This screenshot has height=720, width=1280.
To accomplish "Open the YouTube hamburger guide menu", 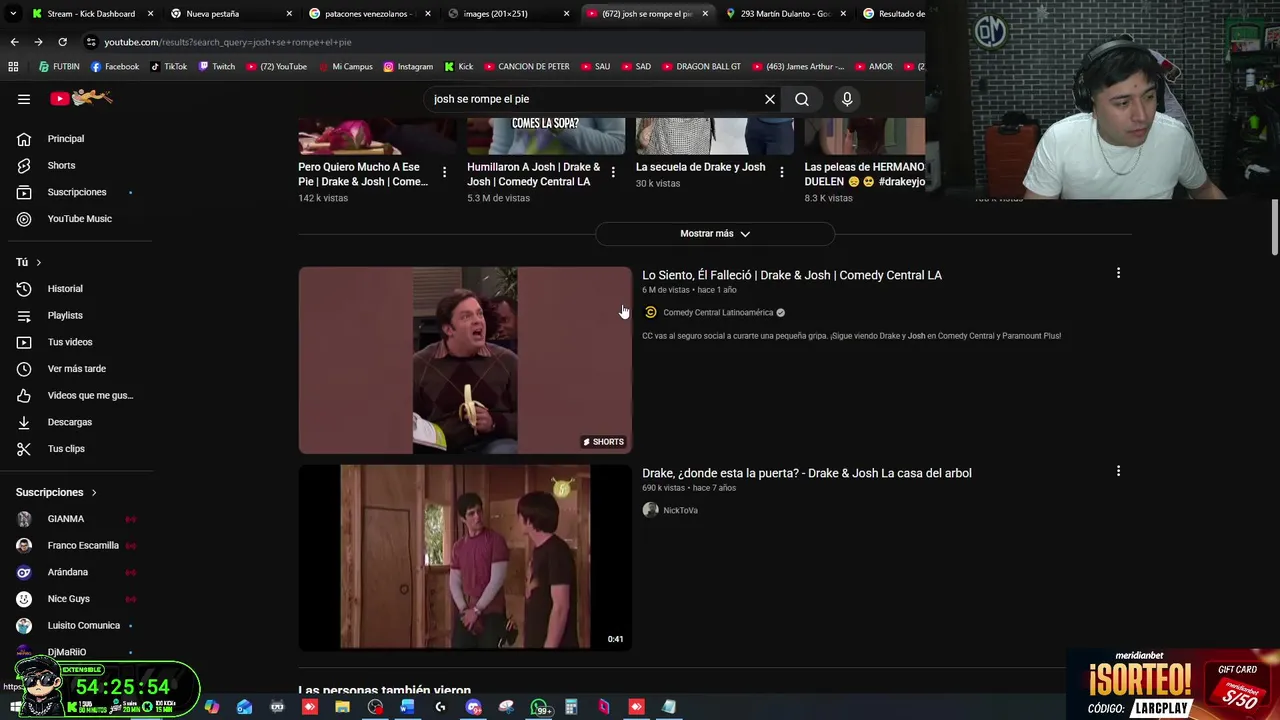I will coord(24,99).
